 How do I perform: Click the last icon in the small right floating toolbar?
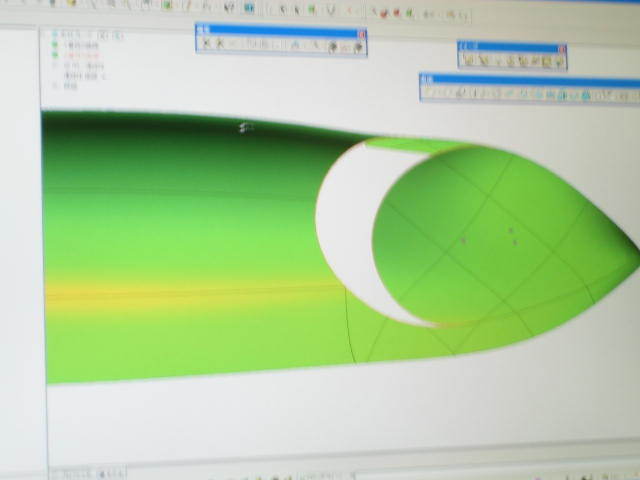pos(560,61)
